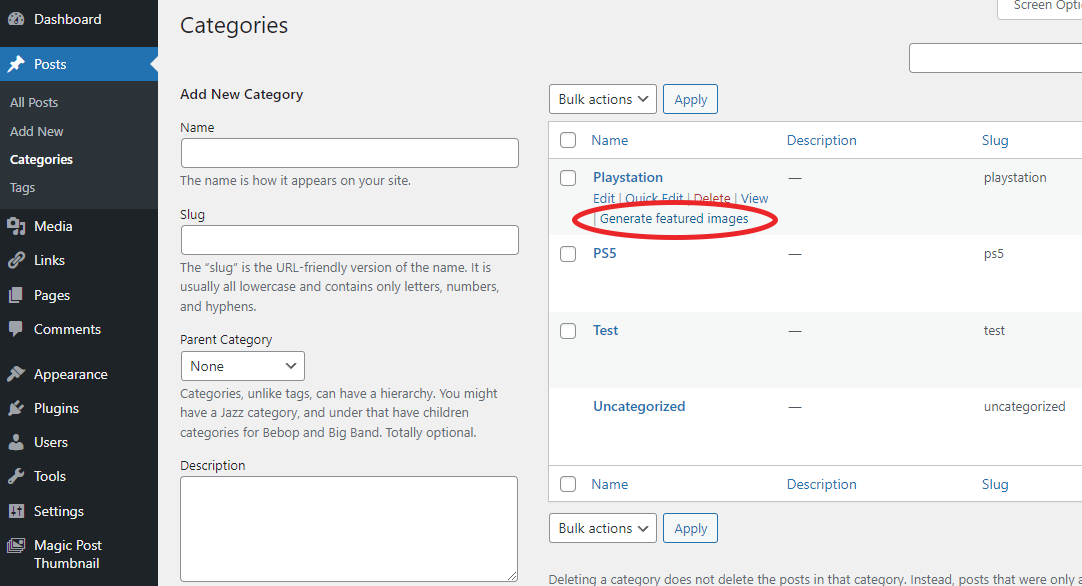Focus the category Name input field

(x=349, y=153)
